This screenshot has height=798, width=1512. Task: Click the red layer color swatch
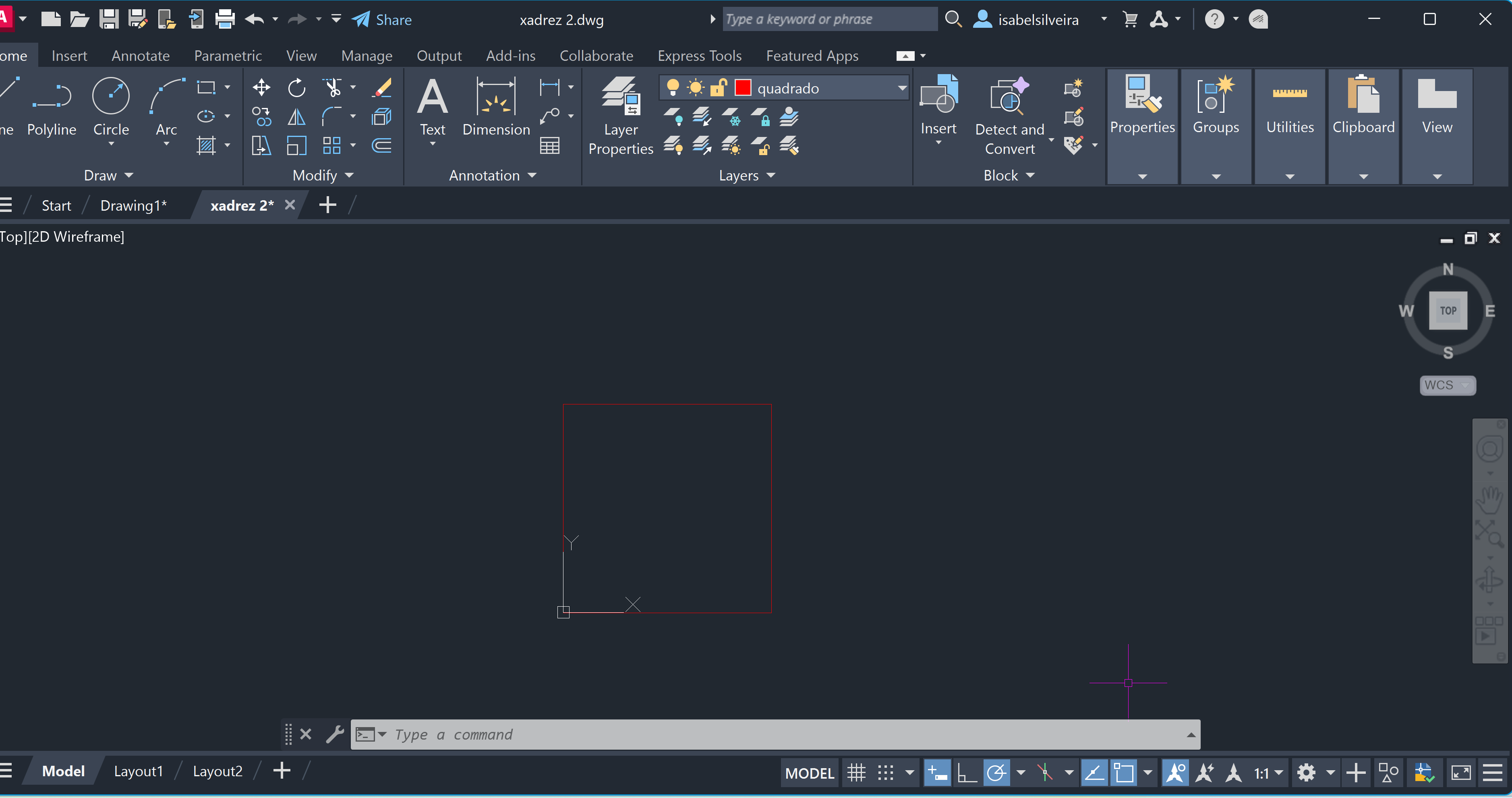pyautogui.click(x=743, y=88)
